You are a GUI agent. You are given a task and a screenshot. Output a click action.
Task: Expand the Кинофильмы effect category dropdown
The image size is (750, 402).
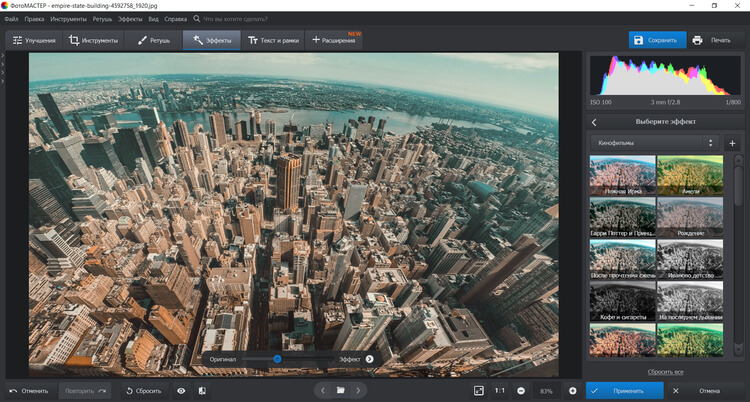pos(654,143)
